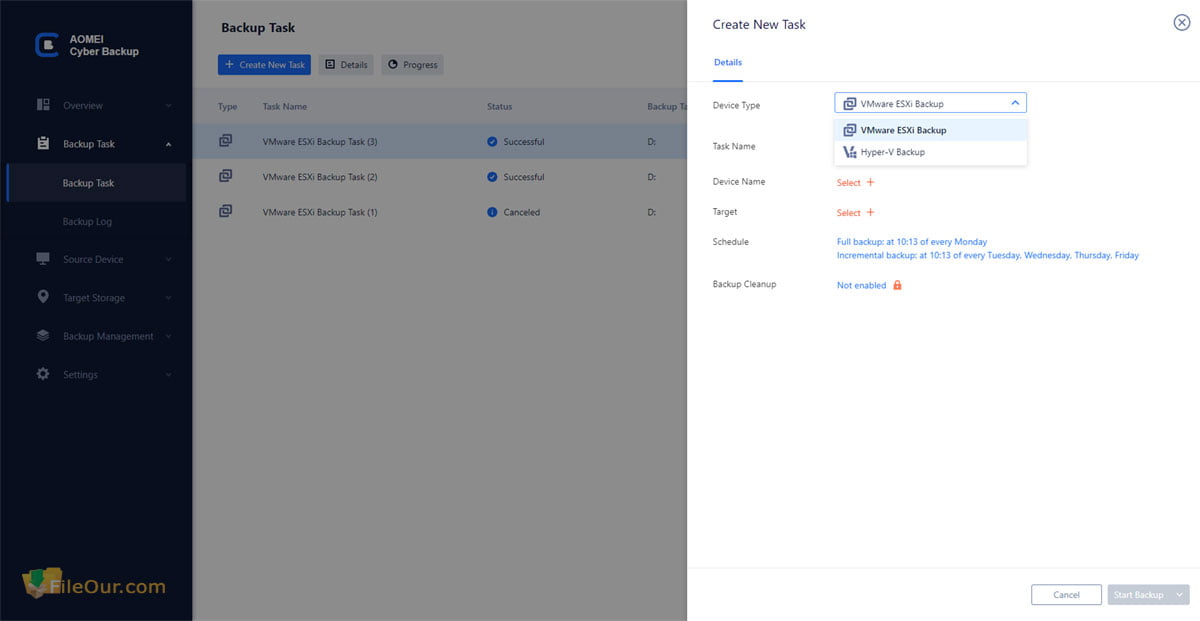
Task: Click the Canceled status text for Task (1)
Action: coord(522,212)
